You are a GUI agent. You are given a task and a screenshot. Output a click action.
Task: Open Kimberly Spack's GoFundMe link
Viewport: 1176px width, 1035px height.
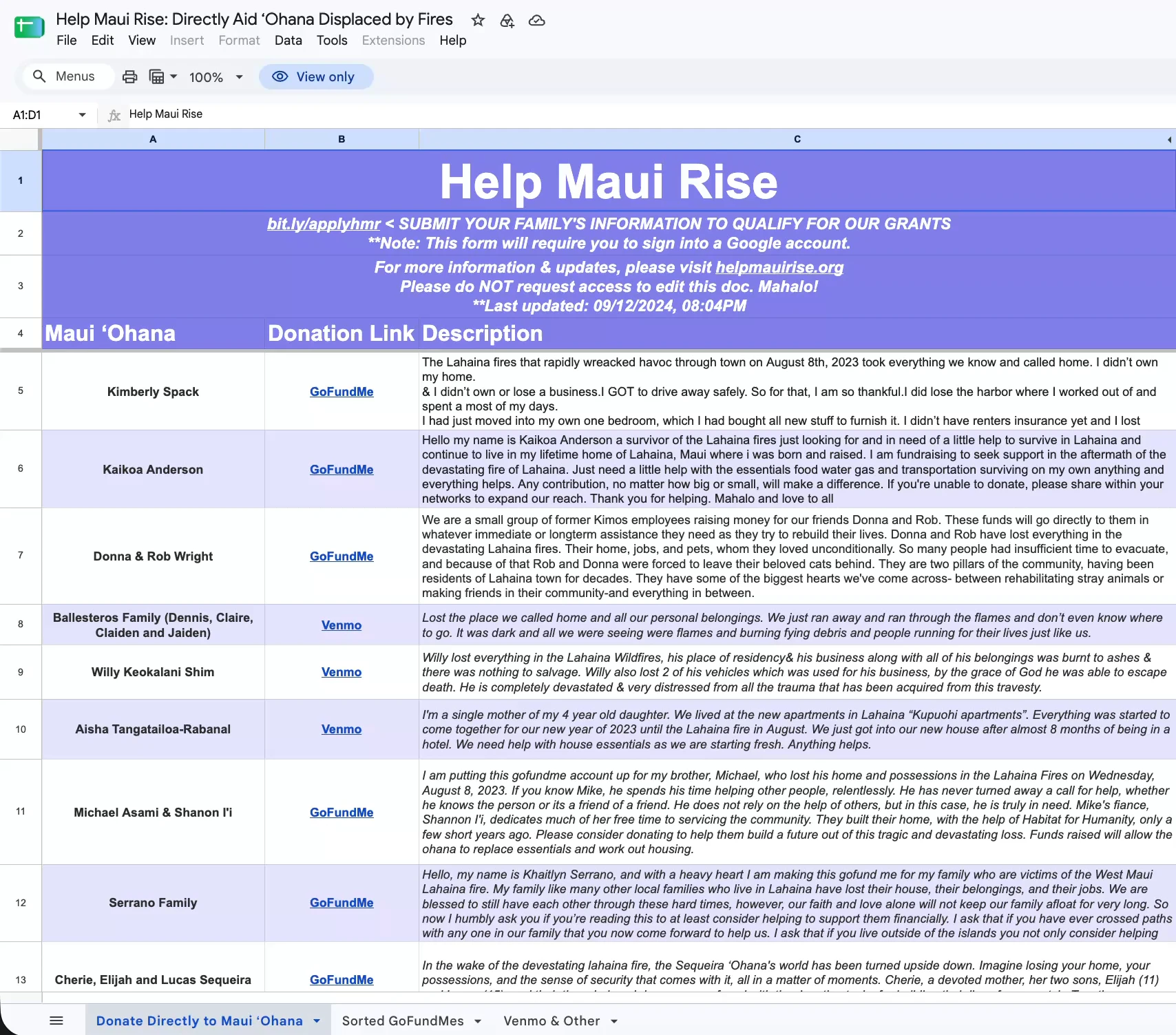pos(342,392)
